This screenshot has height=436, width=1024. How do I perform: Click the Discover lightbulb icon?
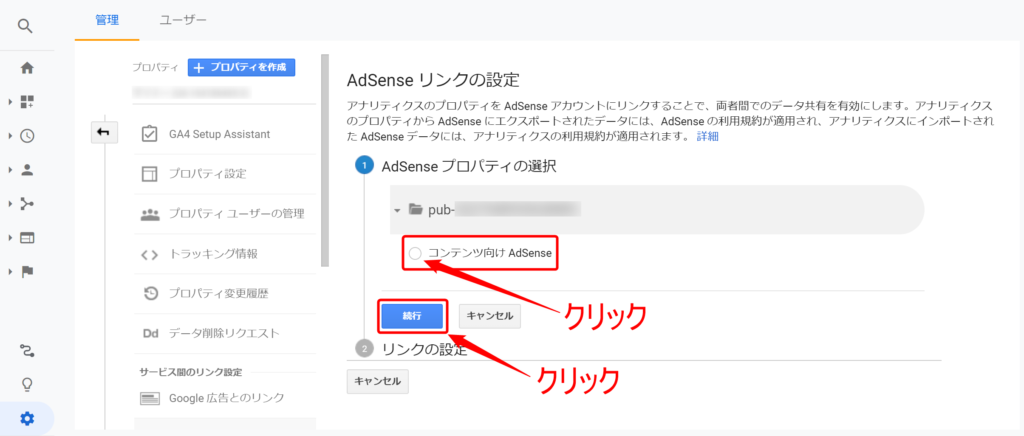click(x=27, y=385)
